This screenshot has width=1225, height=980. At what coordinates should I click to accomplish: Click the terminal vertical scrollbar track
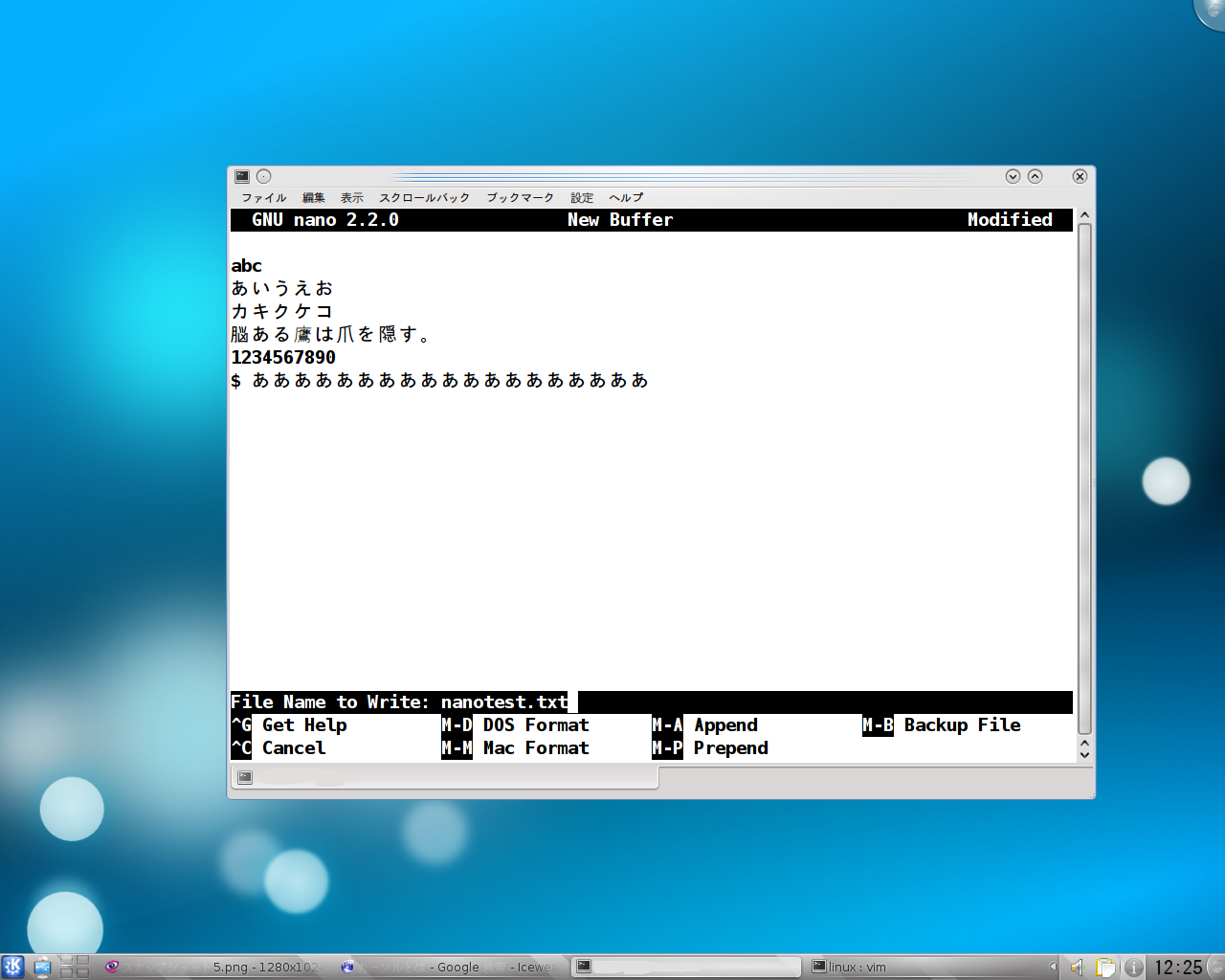[1084, 479]
